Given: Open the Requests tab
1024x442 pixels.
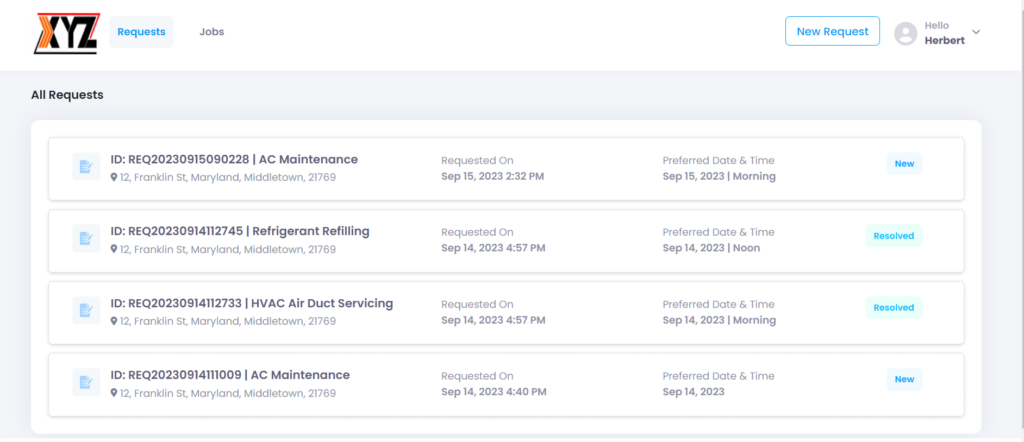Looking at the screenshot, I should (x=141, y=32).
